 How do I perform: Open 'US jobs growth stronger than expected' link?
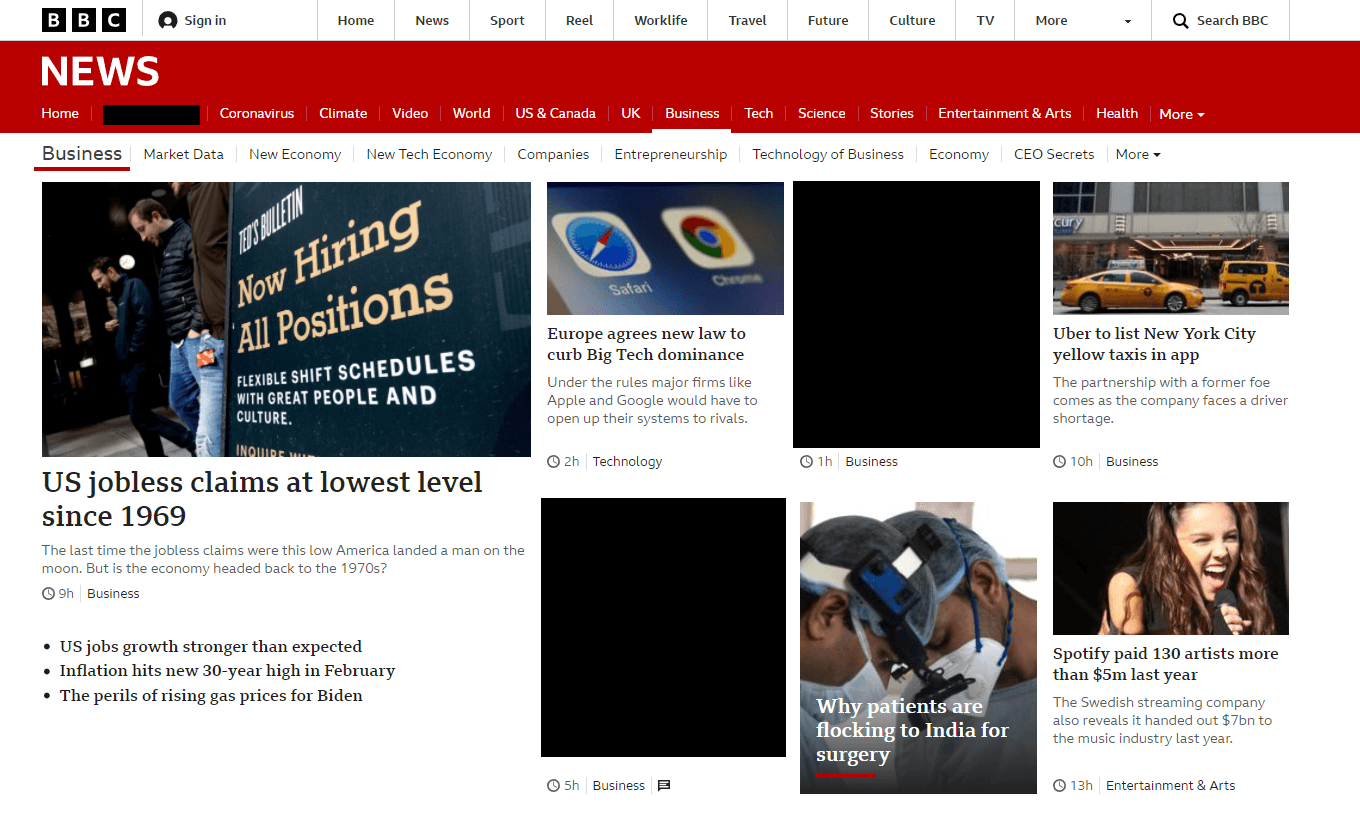click(211, 647)
